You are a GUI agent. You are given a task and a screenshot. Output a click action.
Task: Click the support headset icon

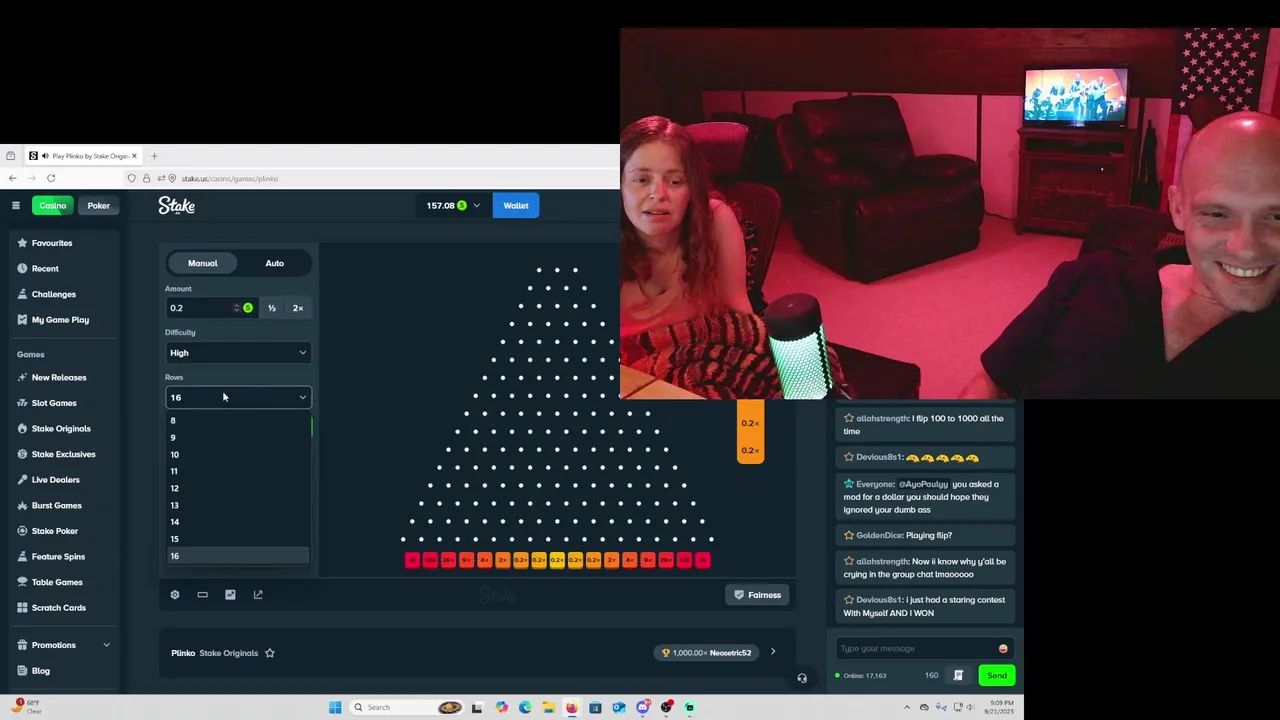[802, 678]
